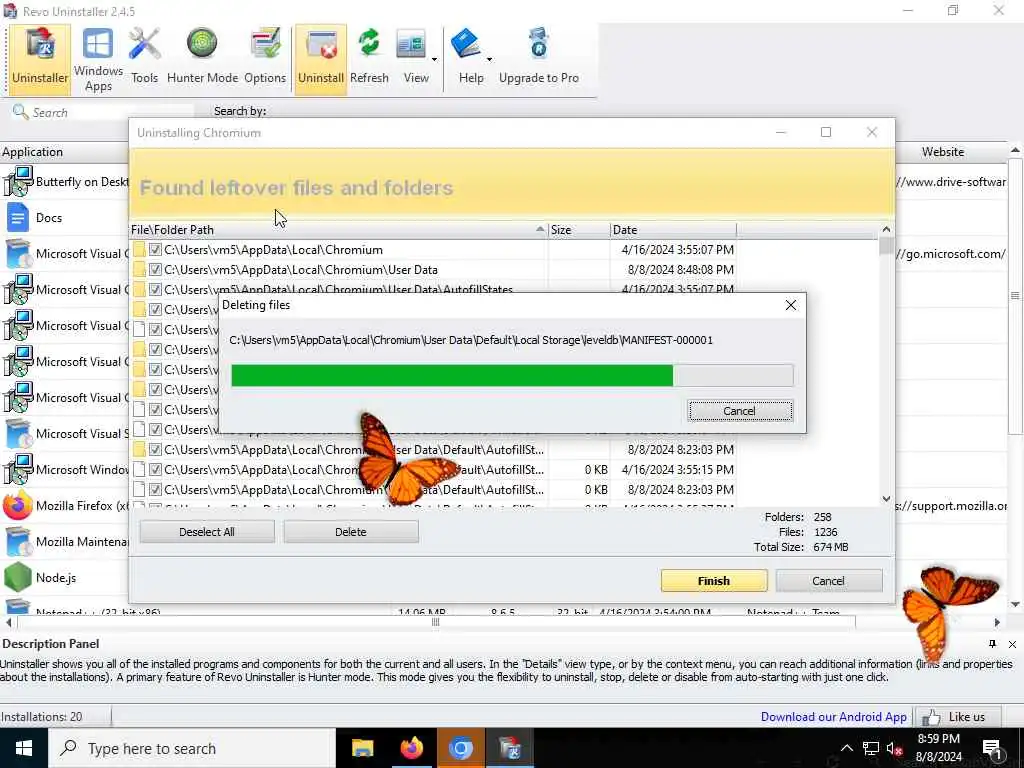Cancel the Deleting files progress
The height and width of the screenshot is (768, 1024).
pyautogui.click(x=740, y=411)
